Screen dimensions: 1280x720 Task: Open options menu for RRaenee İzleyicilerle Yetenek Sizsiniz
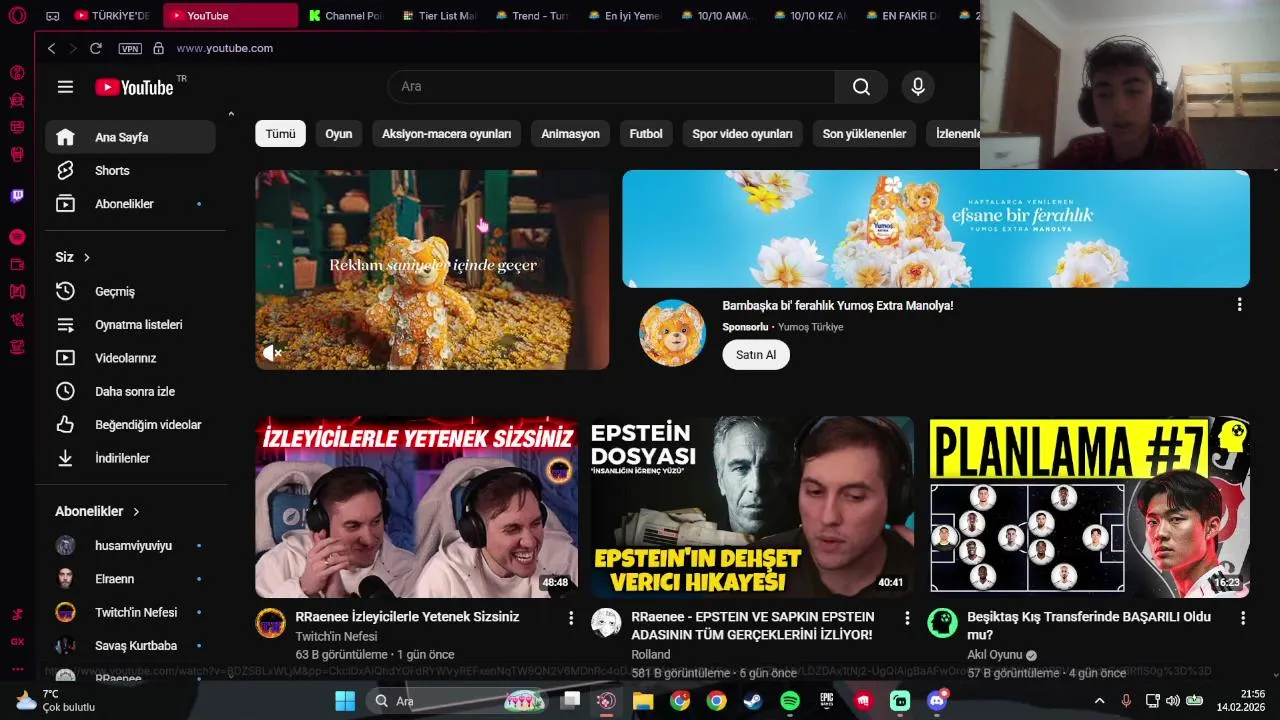tap(571, 618)
